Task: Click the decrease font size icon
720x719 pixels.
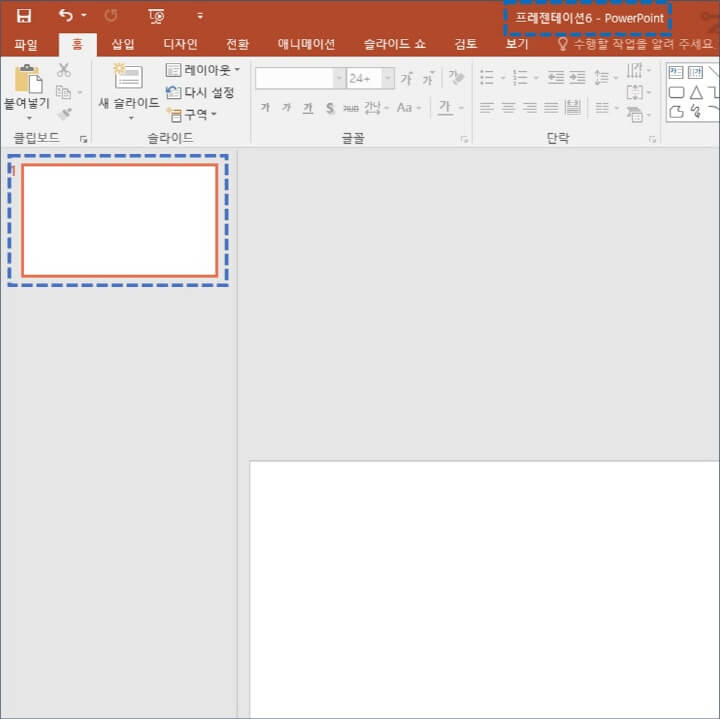Action: pos(429,79)
